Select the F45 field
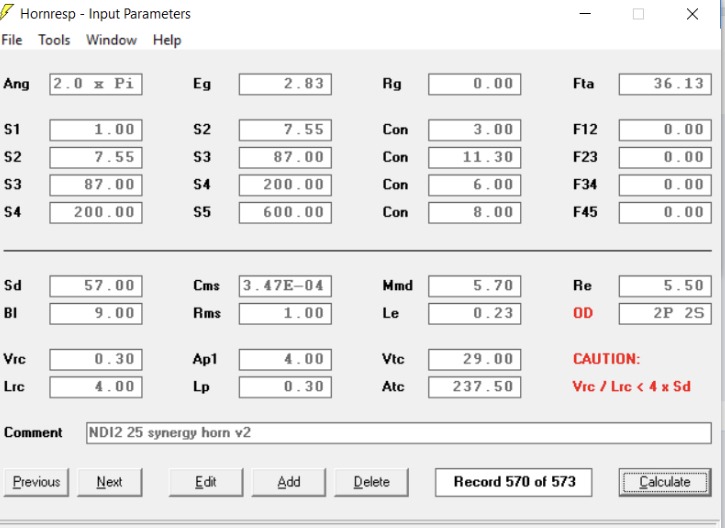This screenshot has height=528, width=725. coord(665,213)
